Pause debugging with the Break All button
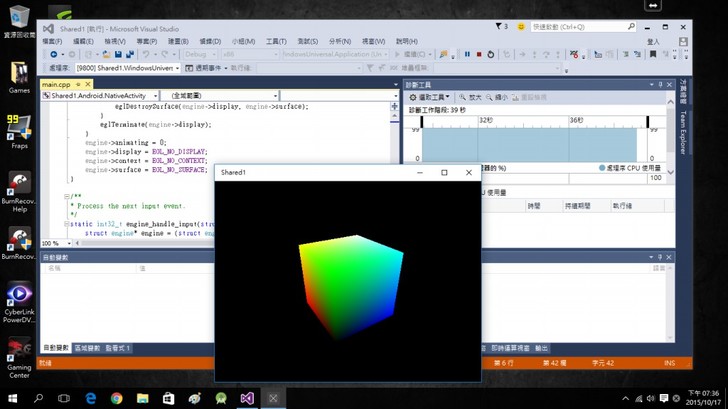This screenshot has width=728, height=409. point(467,54)
